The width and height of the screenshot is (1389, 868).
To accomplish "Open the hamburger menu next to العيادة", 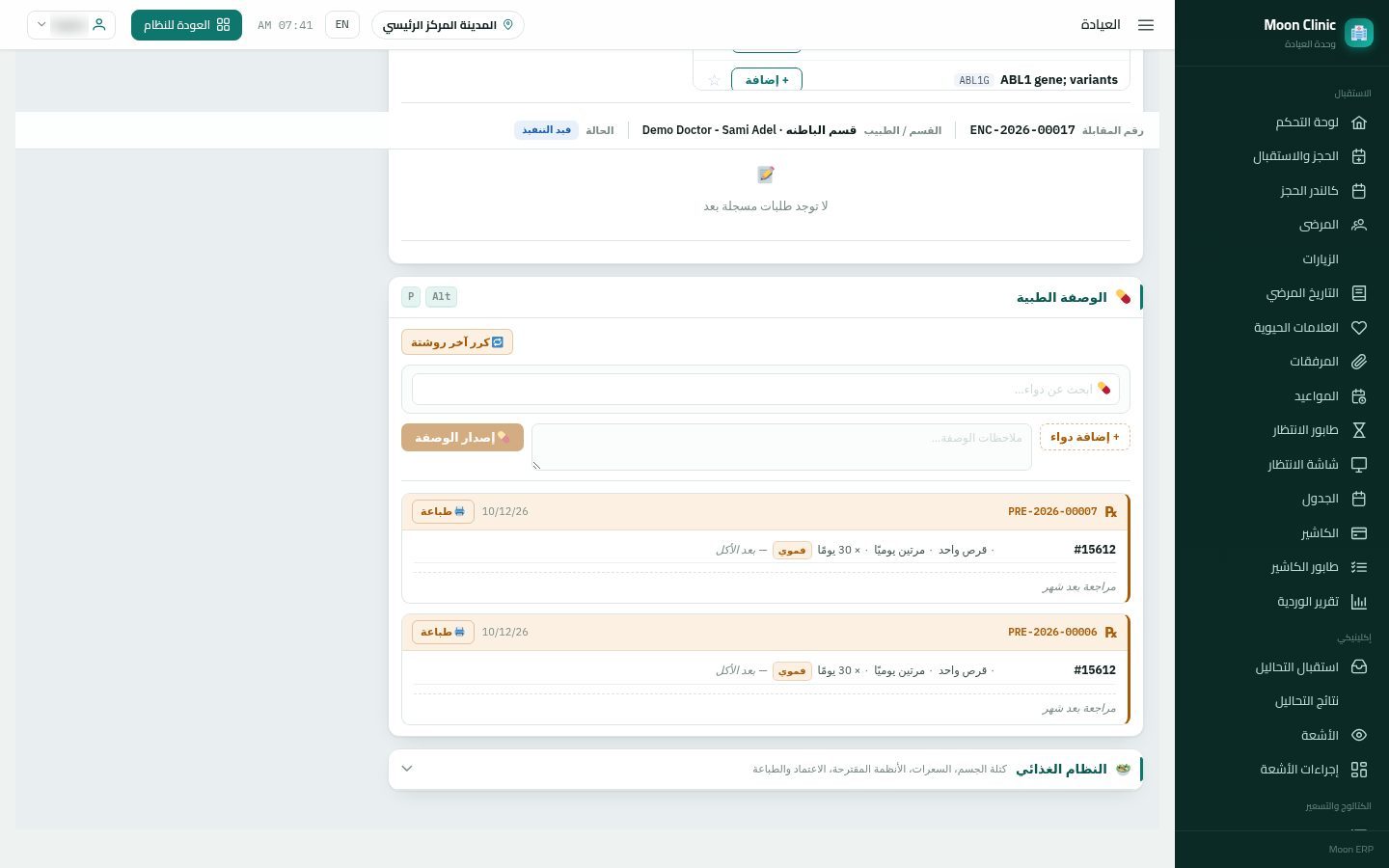I will pos(1146,25).
